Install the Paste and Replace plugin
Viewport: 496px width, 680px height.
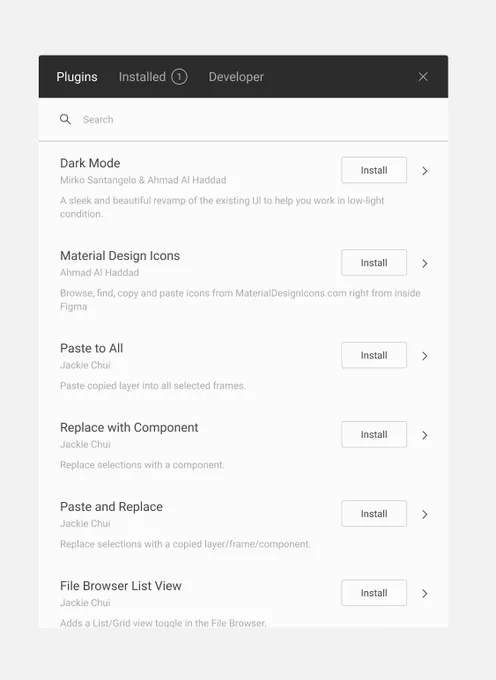click(x=374, y=513)
